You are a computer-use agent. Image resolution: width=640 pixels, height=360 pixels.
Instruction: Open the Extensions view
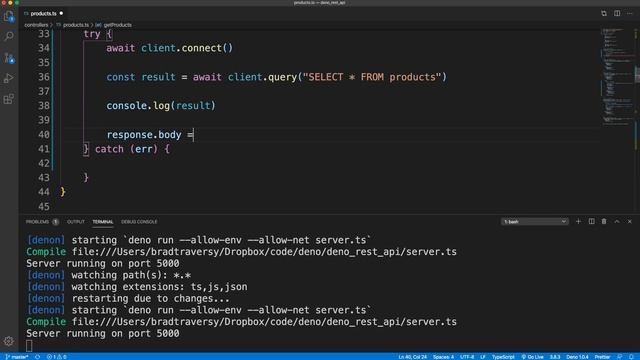click(9, 99)
